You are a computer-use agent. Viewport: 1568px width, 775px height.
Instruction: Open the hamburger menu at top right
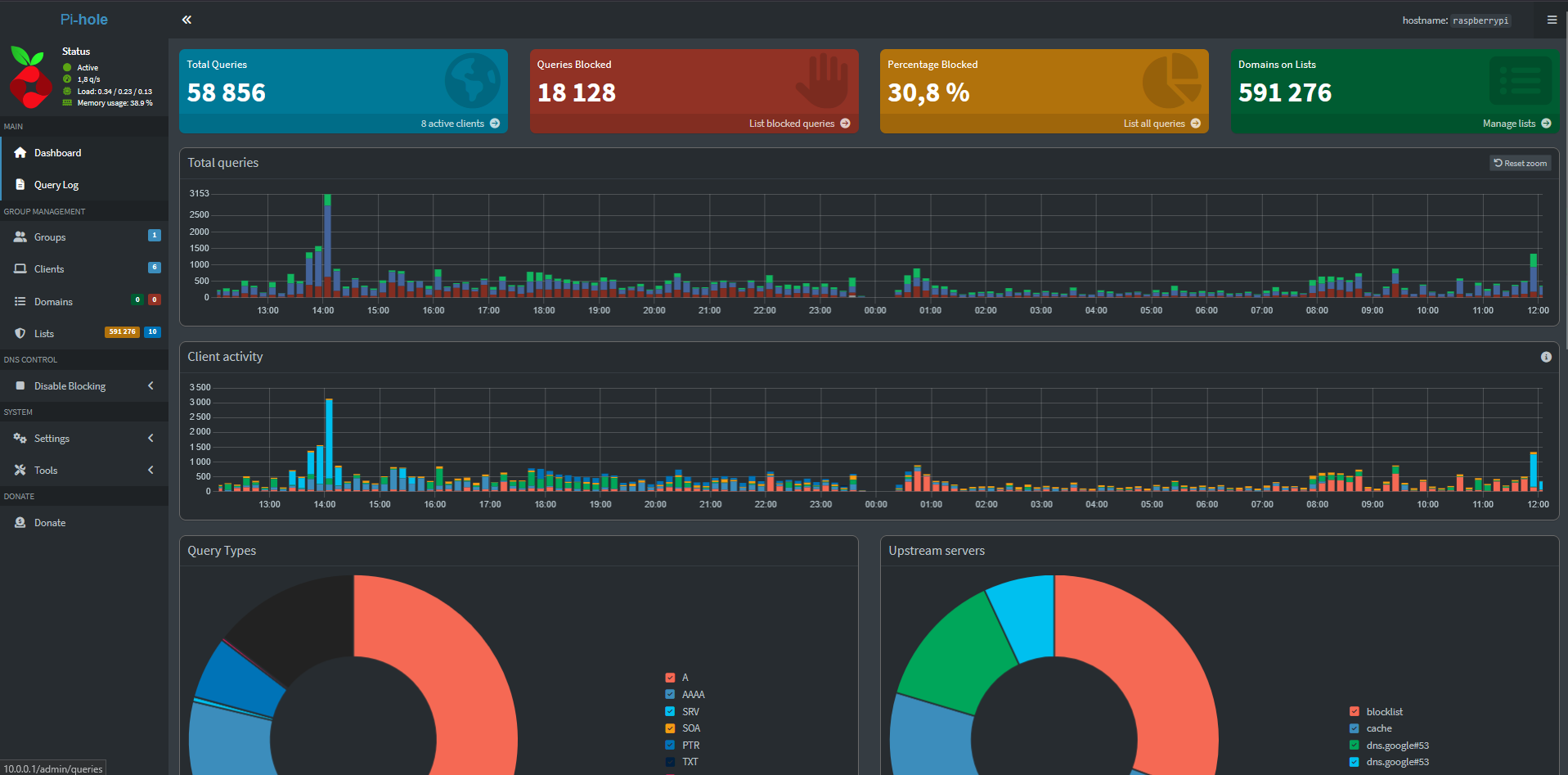click(x=1551, y=20)
